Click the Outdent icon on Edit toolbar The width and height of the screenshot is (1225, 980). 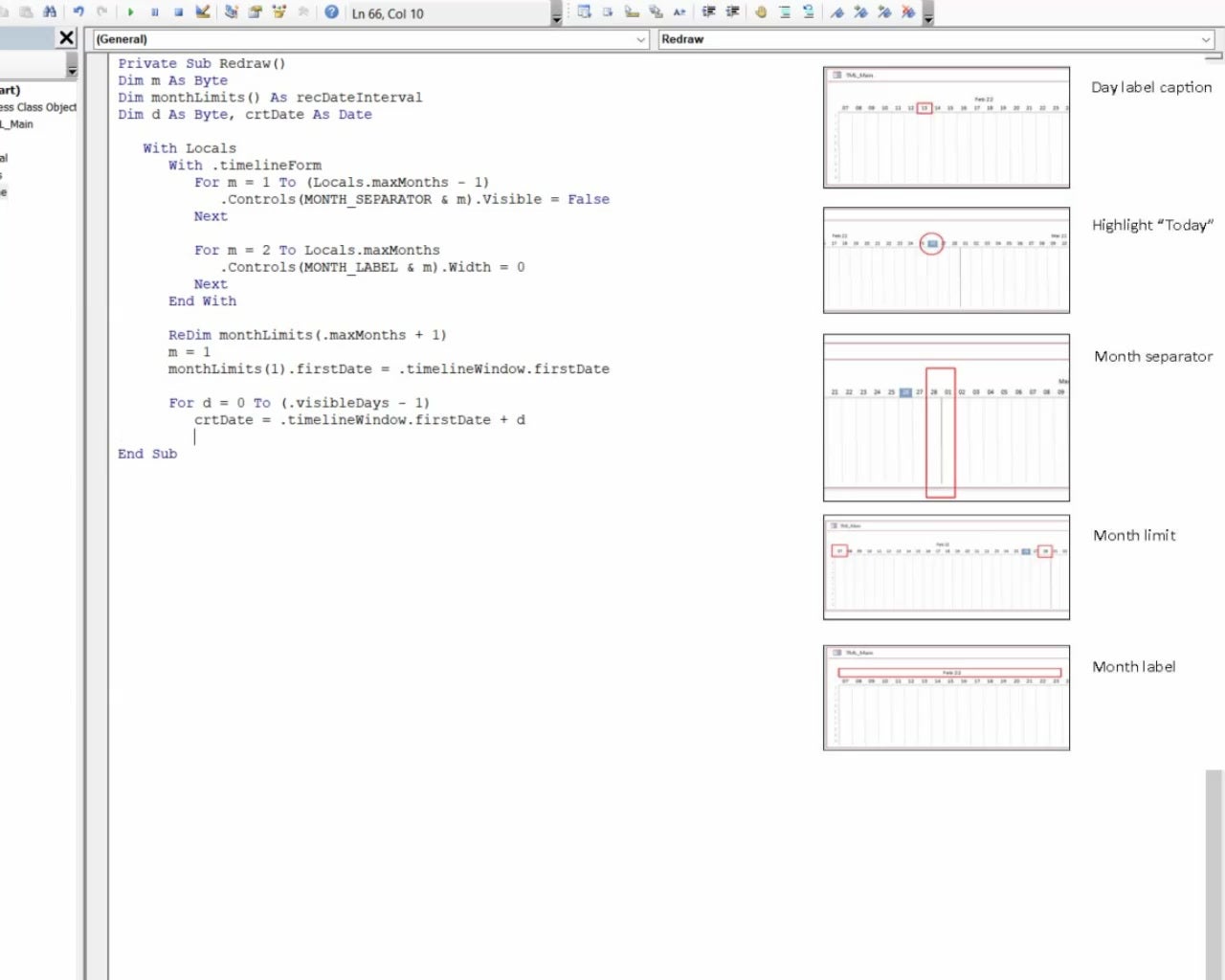click(x=734, y=12)
